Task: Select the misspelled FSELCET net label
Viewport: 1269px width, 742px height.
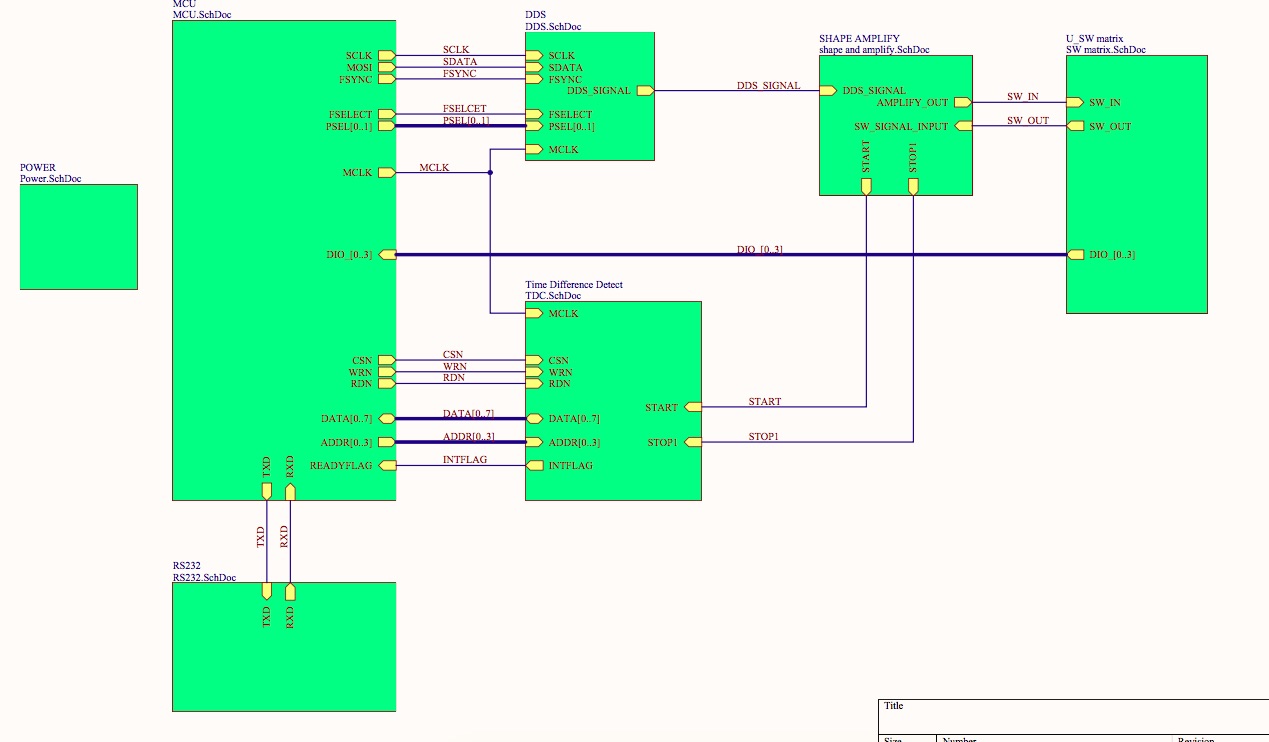Action: (x=465, y=109)
